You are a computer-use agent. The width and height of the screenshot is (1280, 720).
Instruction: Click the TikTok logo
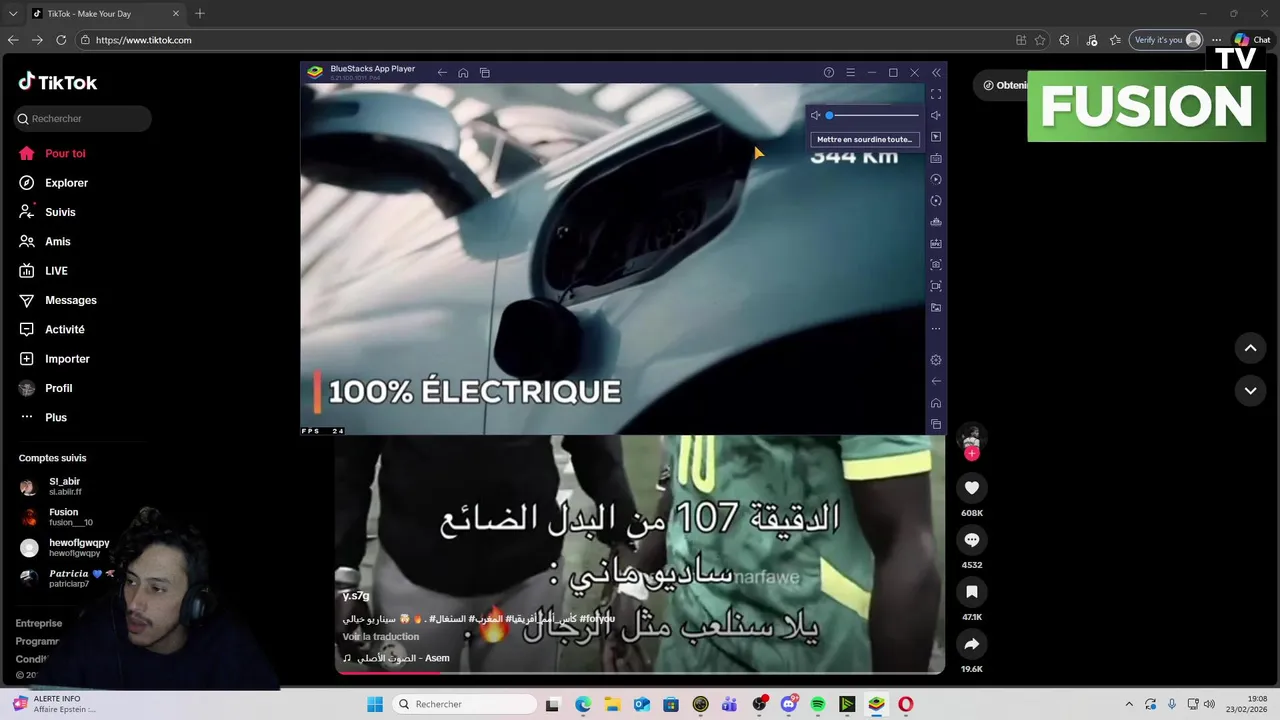point(58,82)
